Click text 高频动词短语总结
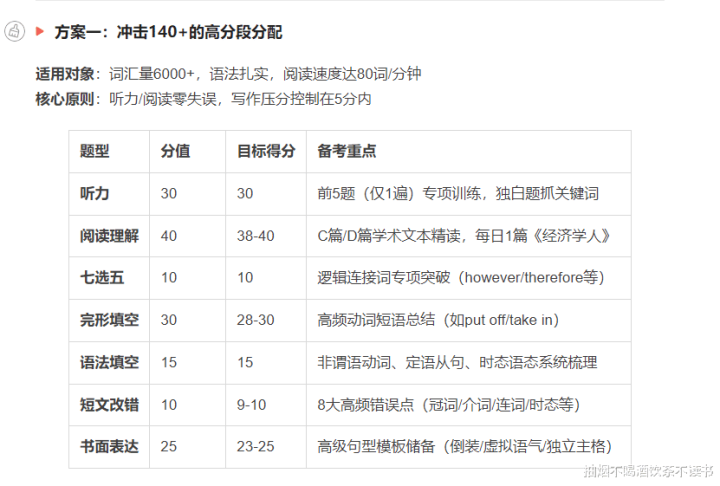Image resolution: width=720 pixels, height=486 pixels. coord(376,320)
